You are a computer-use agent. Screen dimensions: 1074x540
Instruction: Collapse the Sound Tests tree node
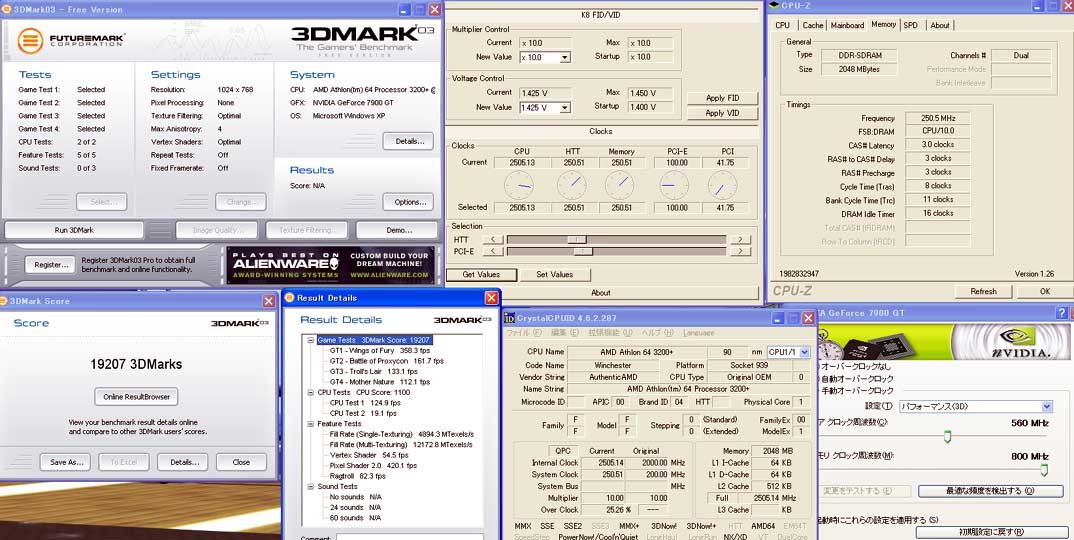[311, 486]
